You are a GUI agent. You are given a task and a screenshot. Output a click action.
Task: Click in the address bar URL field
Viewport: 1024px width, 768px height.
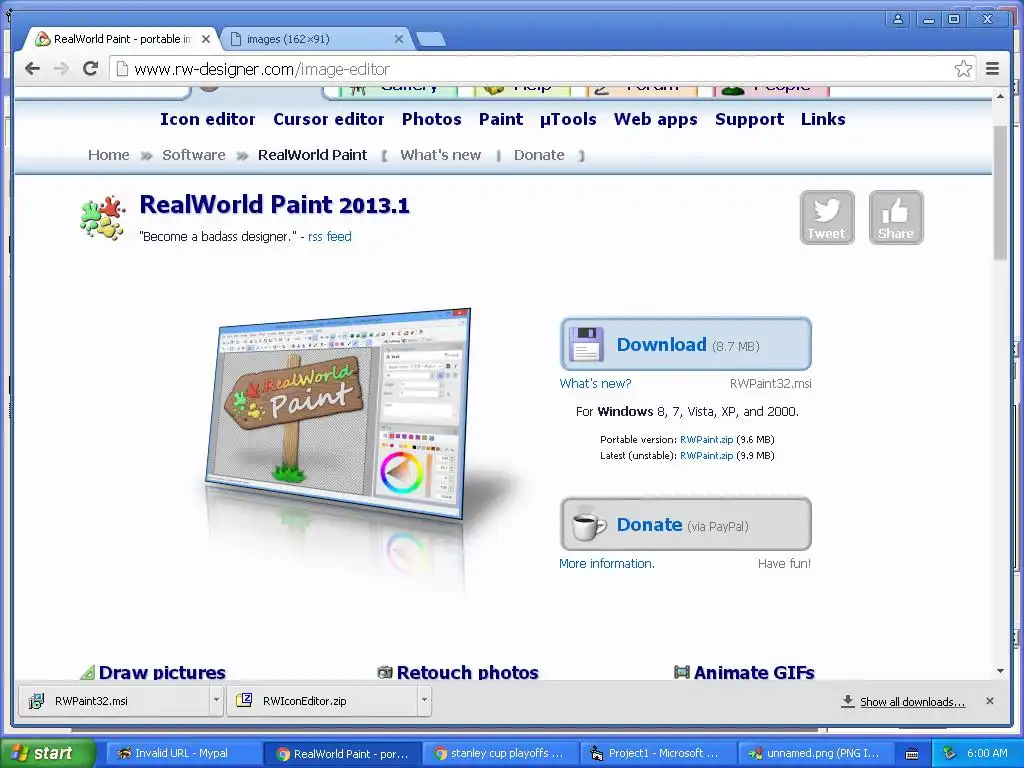pos(542,69)
